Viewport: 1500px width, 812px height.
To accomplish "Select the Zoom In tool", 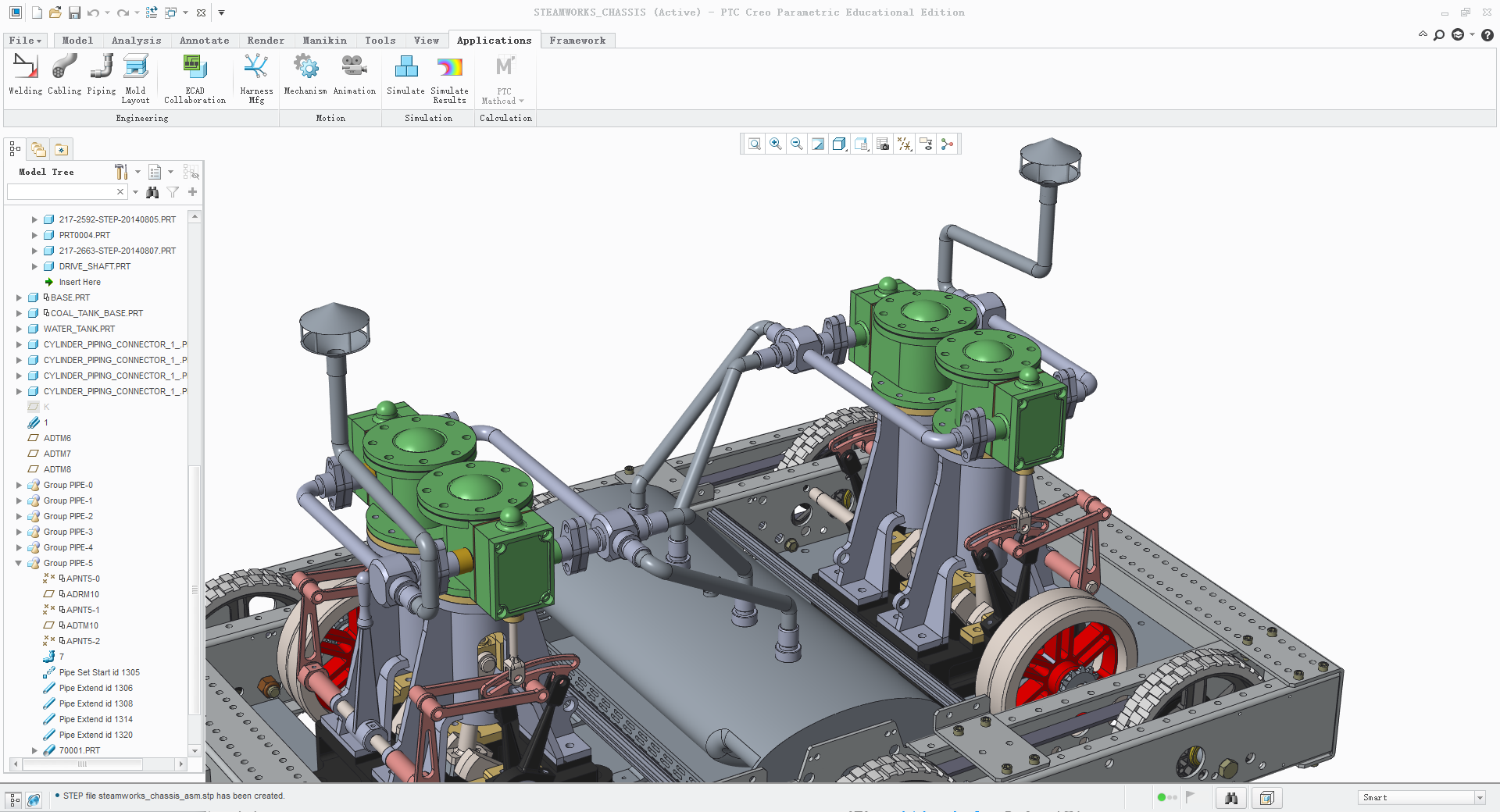I will [776, 144].
